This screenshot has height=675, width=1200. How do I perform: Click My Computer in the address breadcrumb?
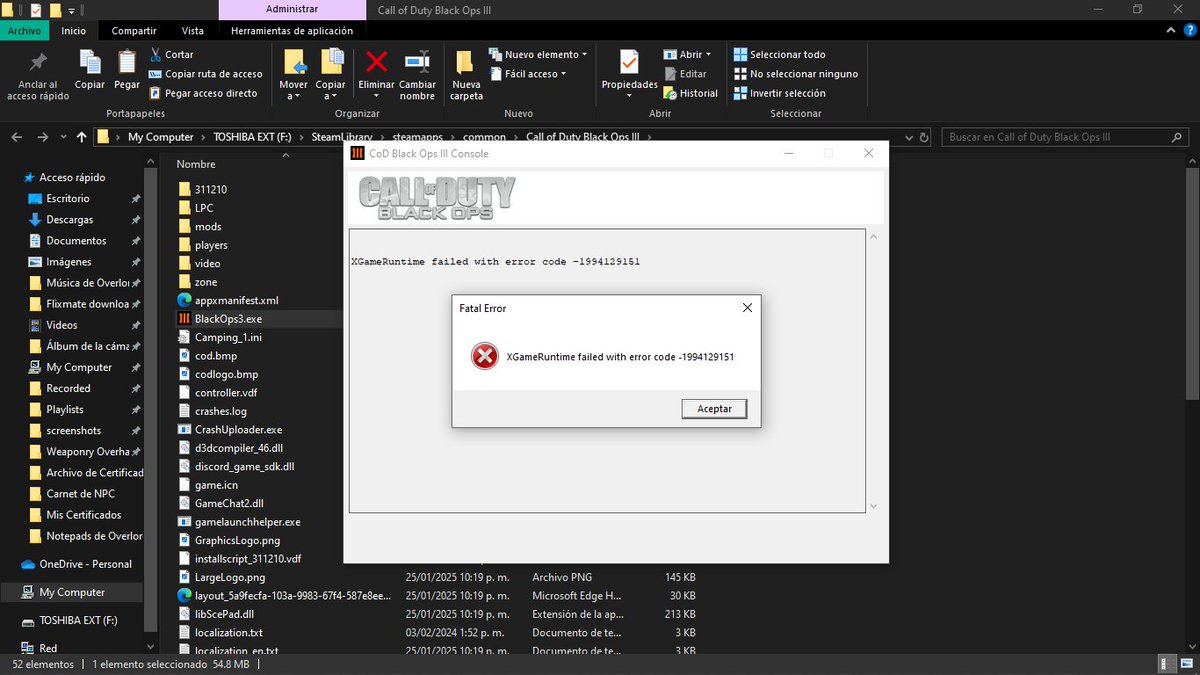[160, 137]
